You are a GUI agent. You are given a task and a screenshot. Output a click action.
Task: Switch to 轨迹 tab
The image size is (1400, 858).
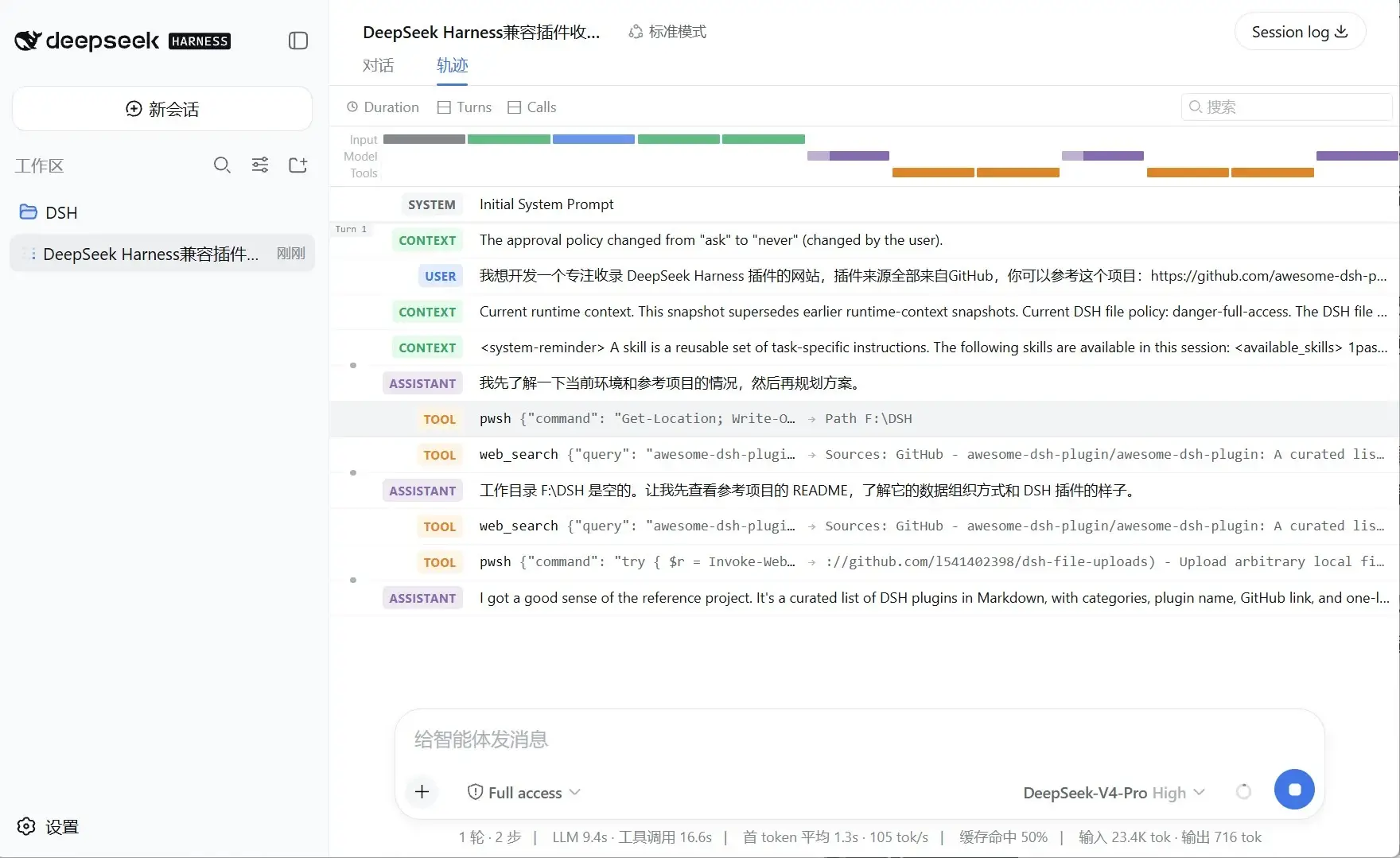[x=452, y=65]
